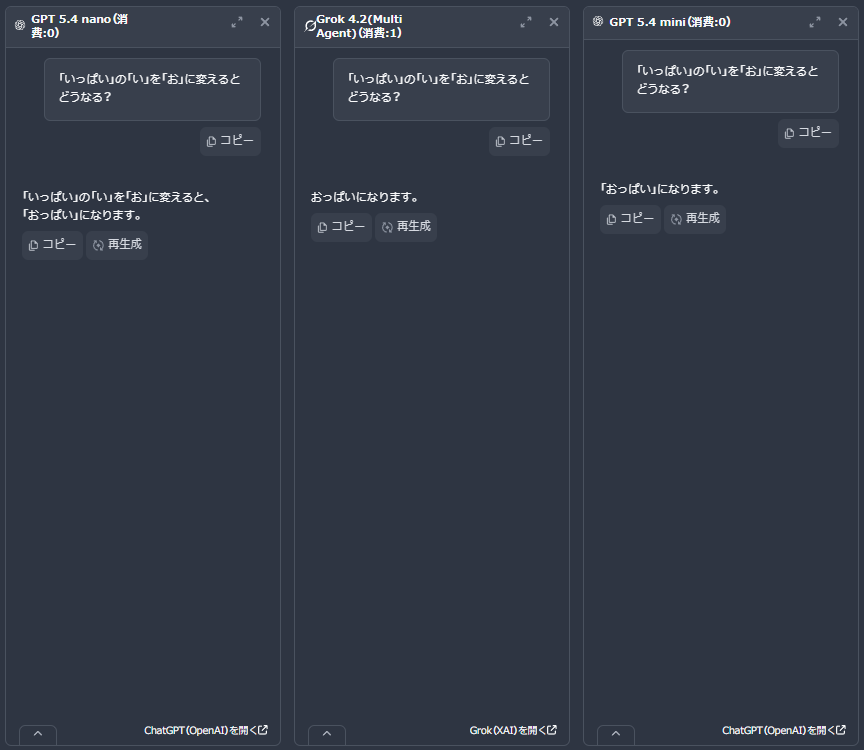Close the GPT 5.4 mini panel

click(843, 22)
